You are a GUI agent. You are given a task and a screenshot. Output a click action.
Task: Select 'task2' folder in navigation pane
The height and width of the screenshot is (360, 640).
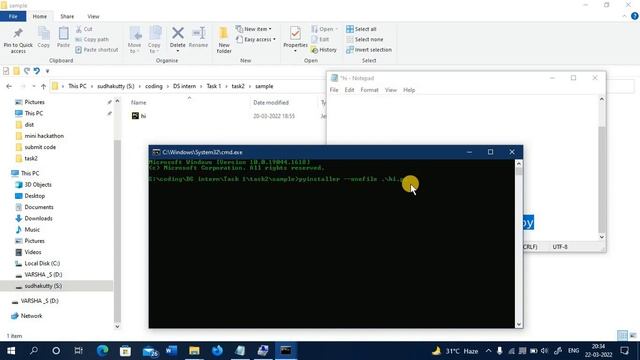31,158
